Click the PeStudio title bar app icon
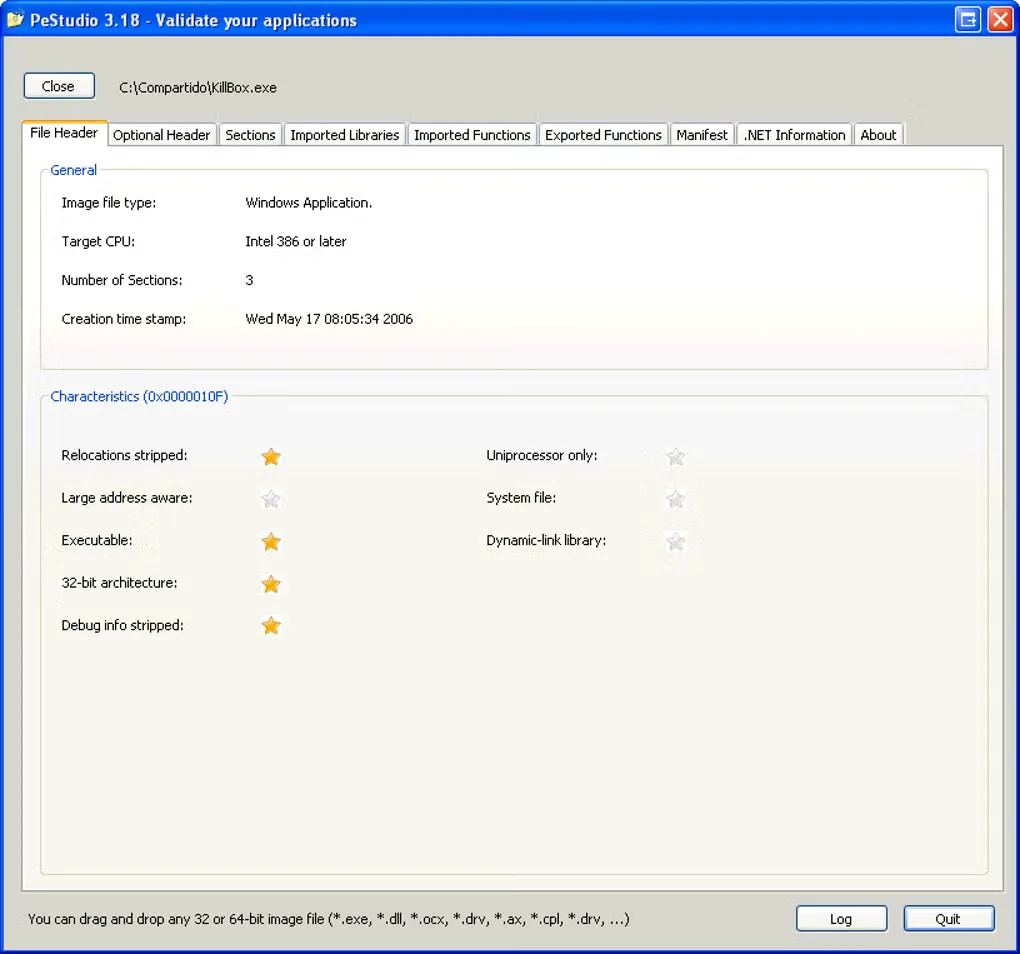Image resolution: width=1020 pixels, height=954 pixels. click(15, 20)
